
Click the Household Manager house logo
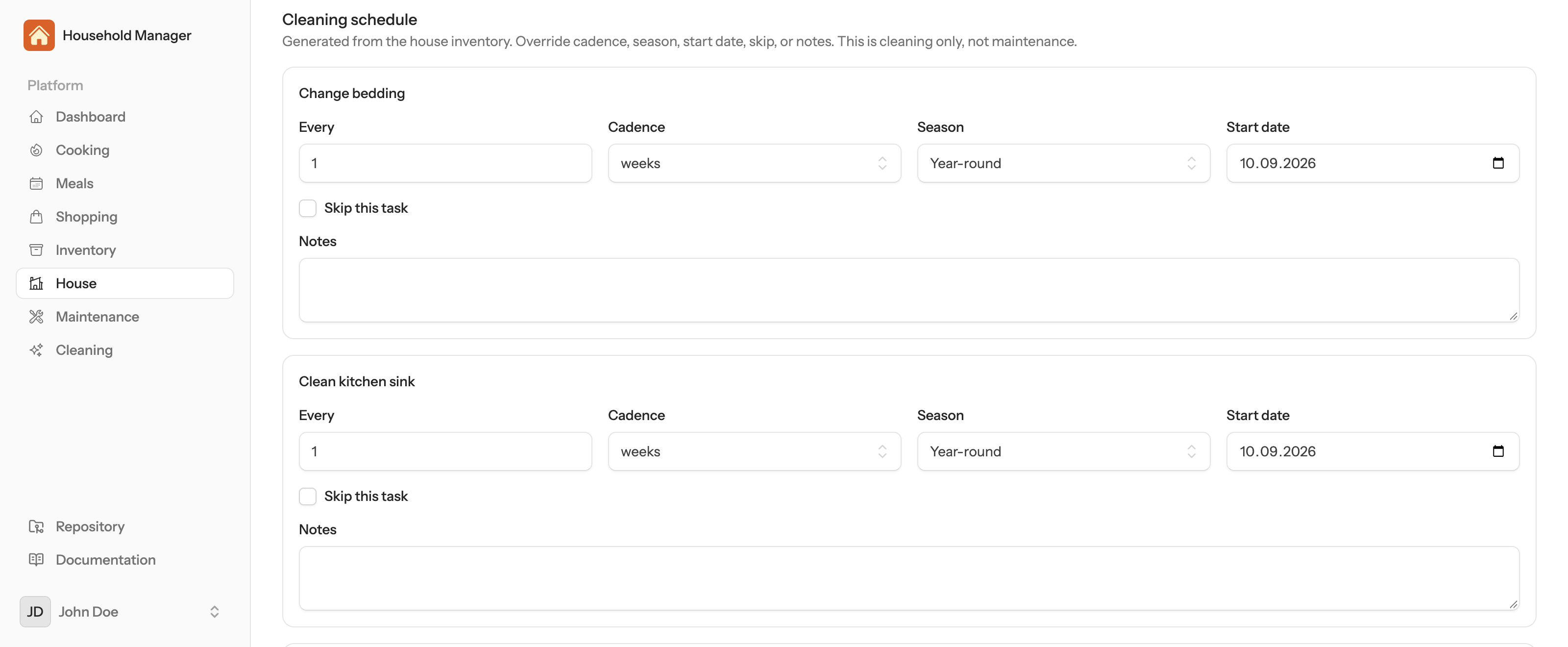tap(39, 35)
